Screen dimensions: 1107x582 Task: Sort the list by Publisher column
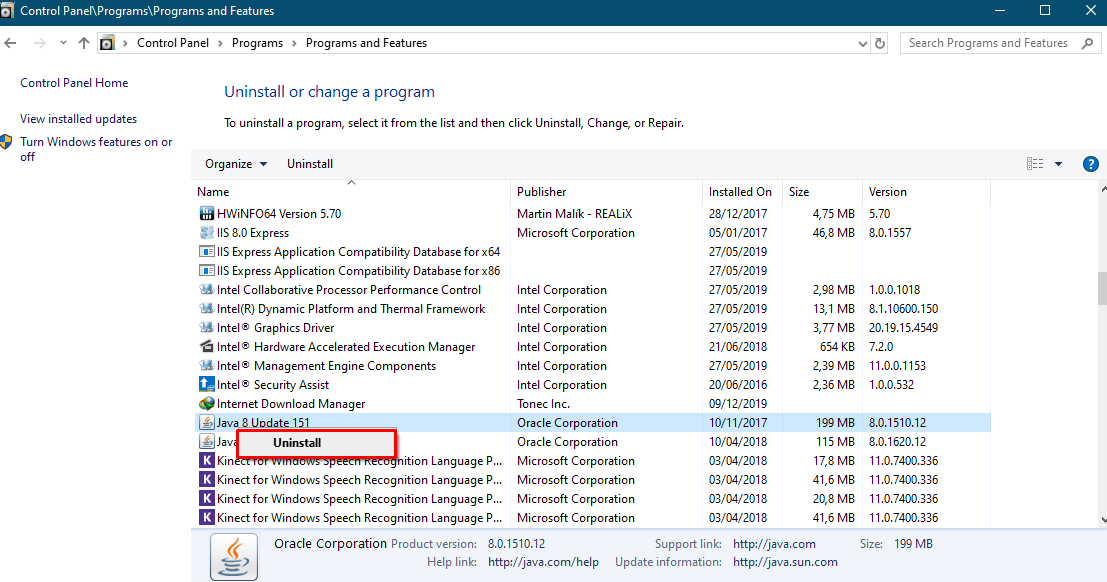point(606,191)
